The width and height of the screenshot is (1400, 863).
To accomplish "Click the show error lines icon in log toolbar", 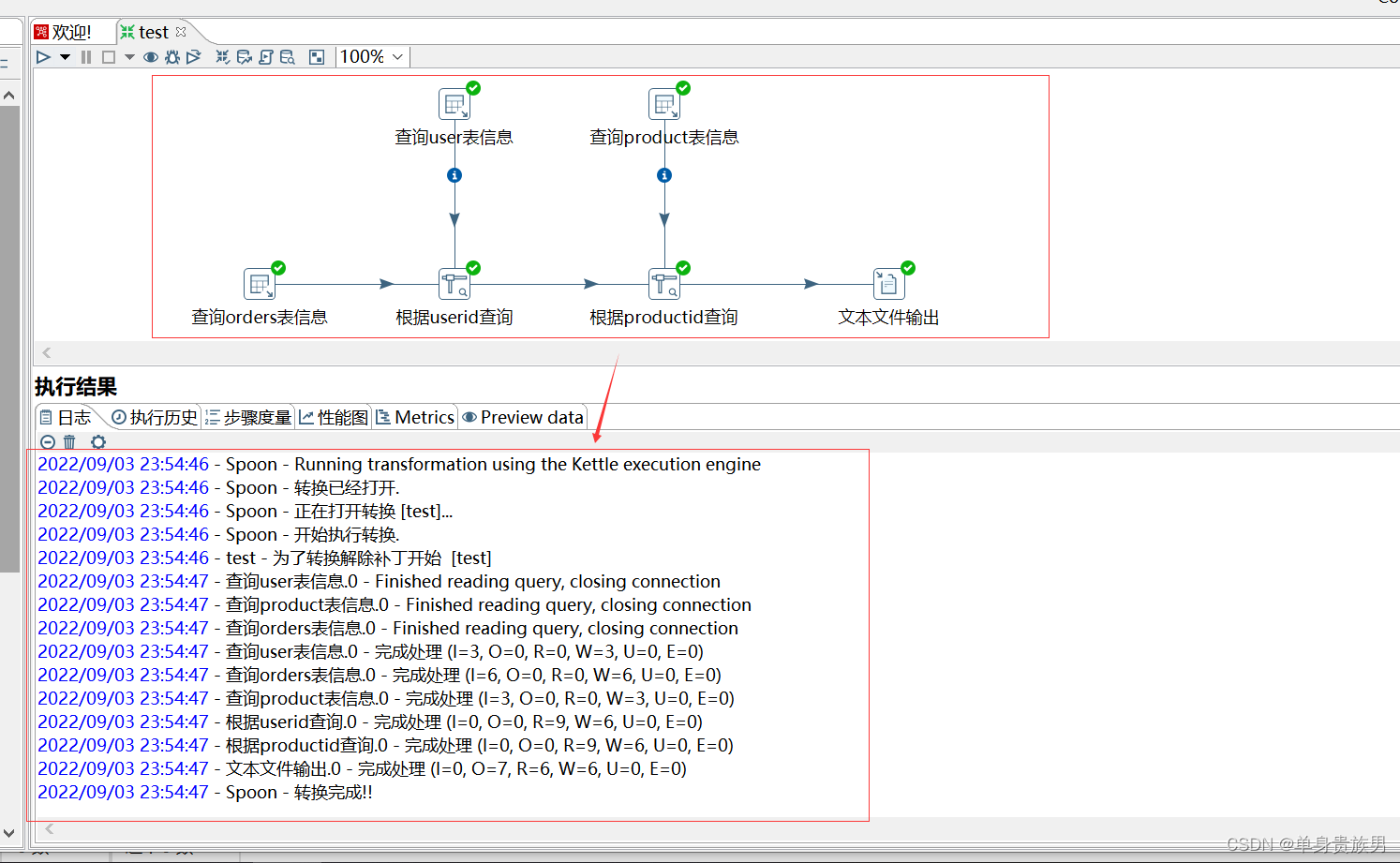I will click(x=48, y=441).
